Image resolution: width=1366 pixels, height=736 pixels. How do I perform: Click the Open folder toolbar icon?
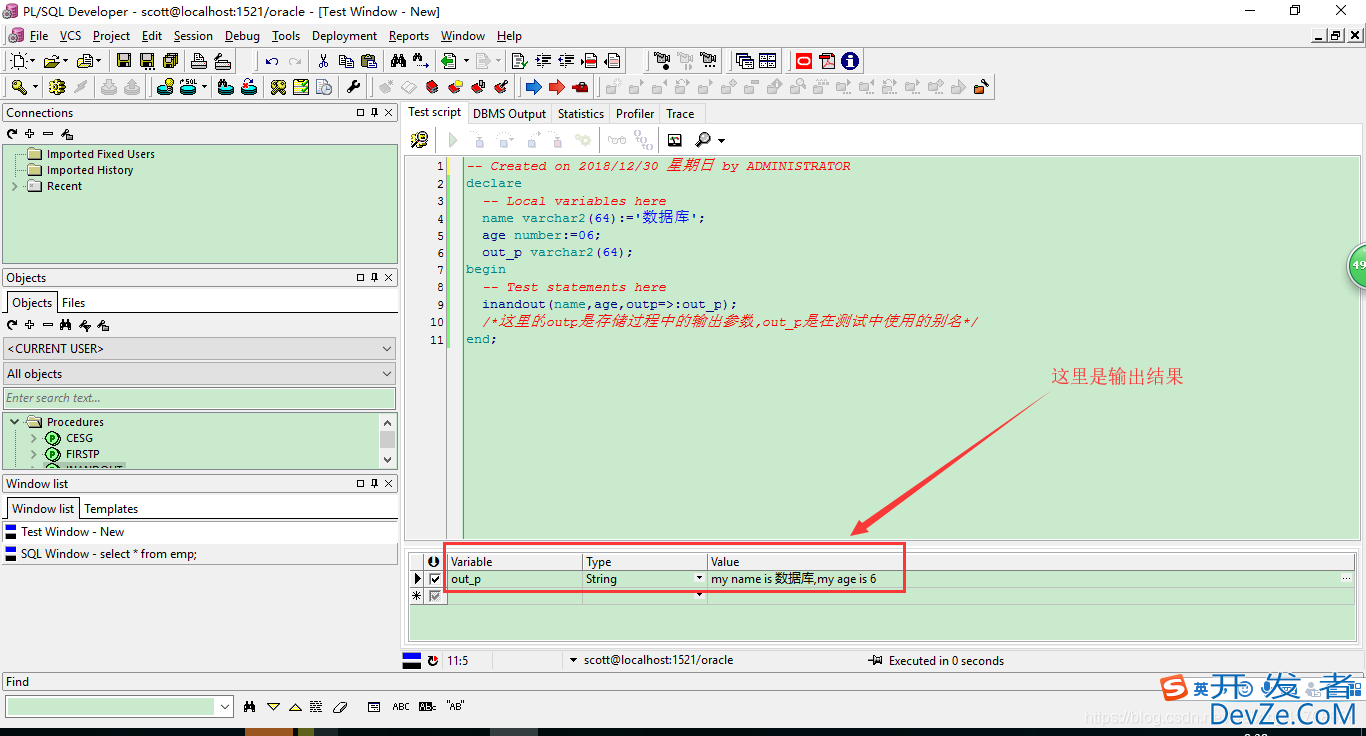51,61
